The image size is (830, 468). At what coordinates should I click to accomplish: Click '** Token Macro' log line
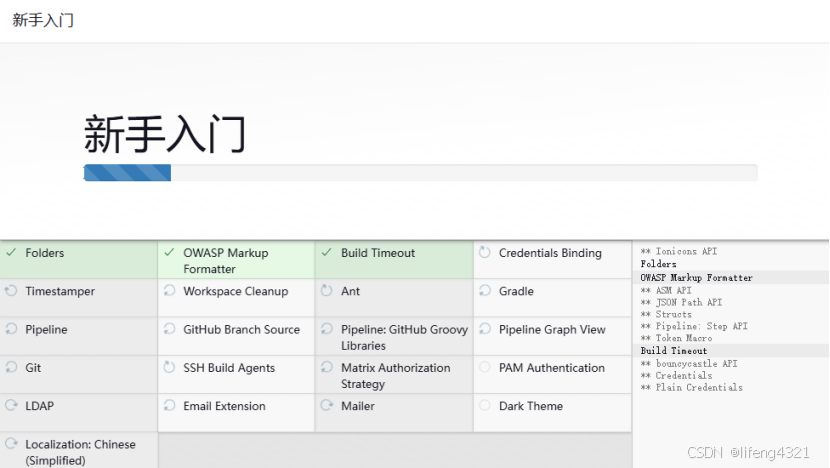coord(676,338)
